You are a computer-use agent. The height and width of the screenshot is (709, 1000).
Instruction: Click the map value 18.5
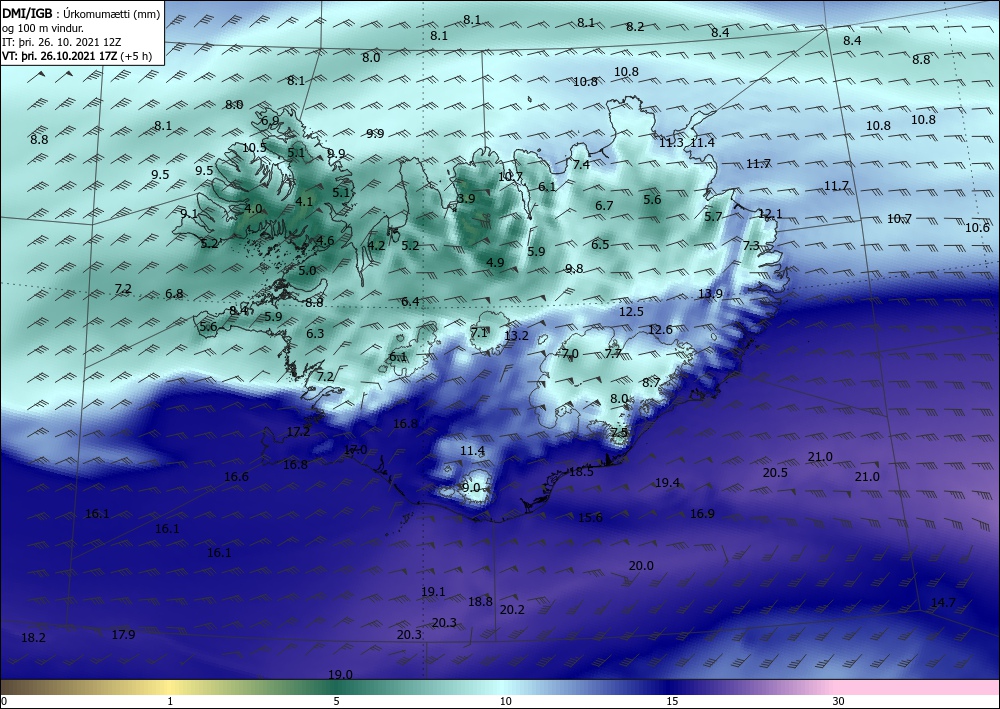[581, 472]
